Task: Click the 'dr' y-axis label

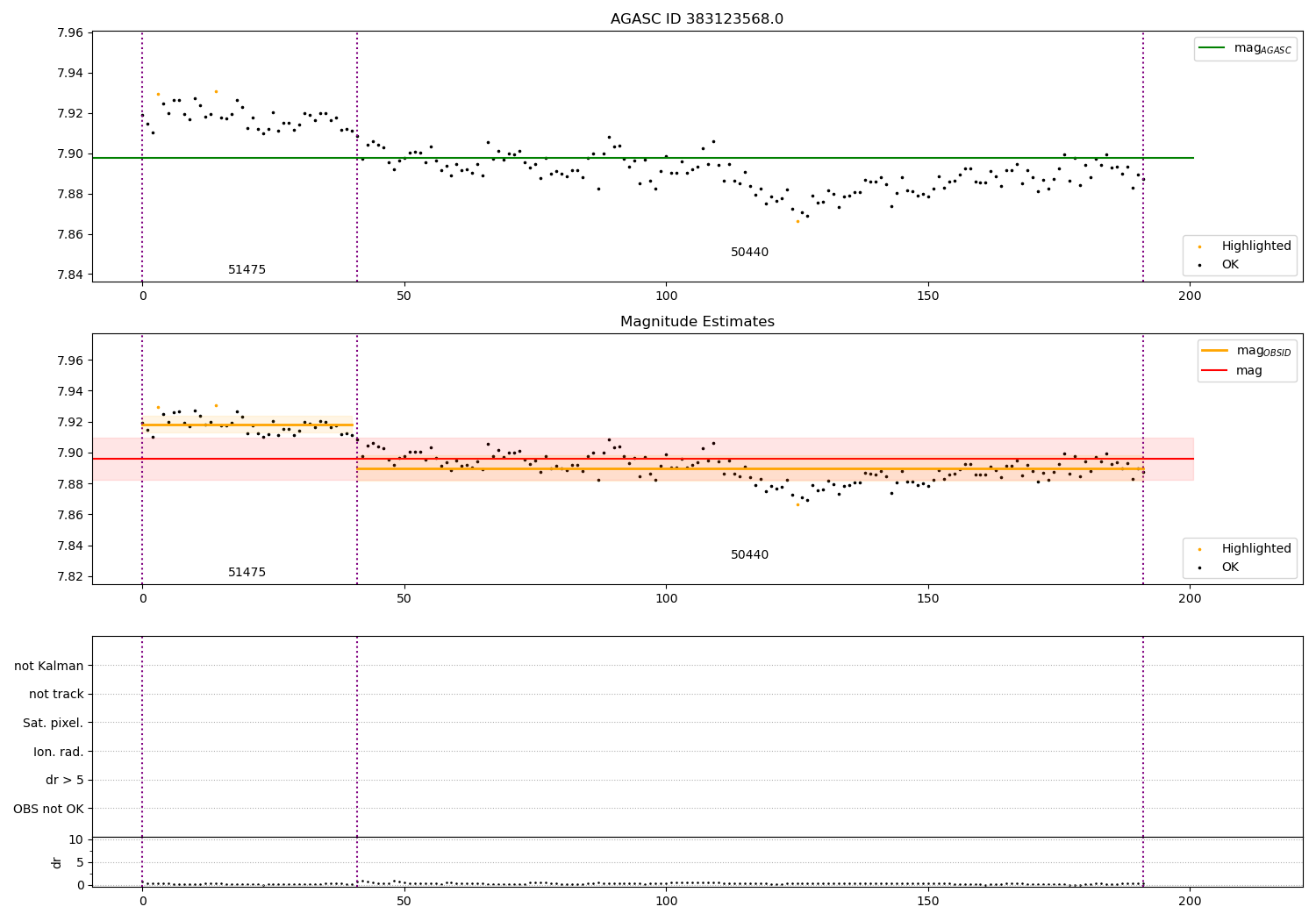Action: point(57,862)
